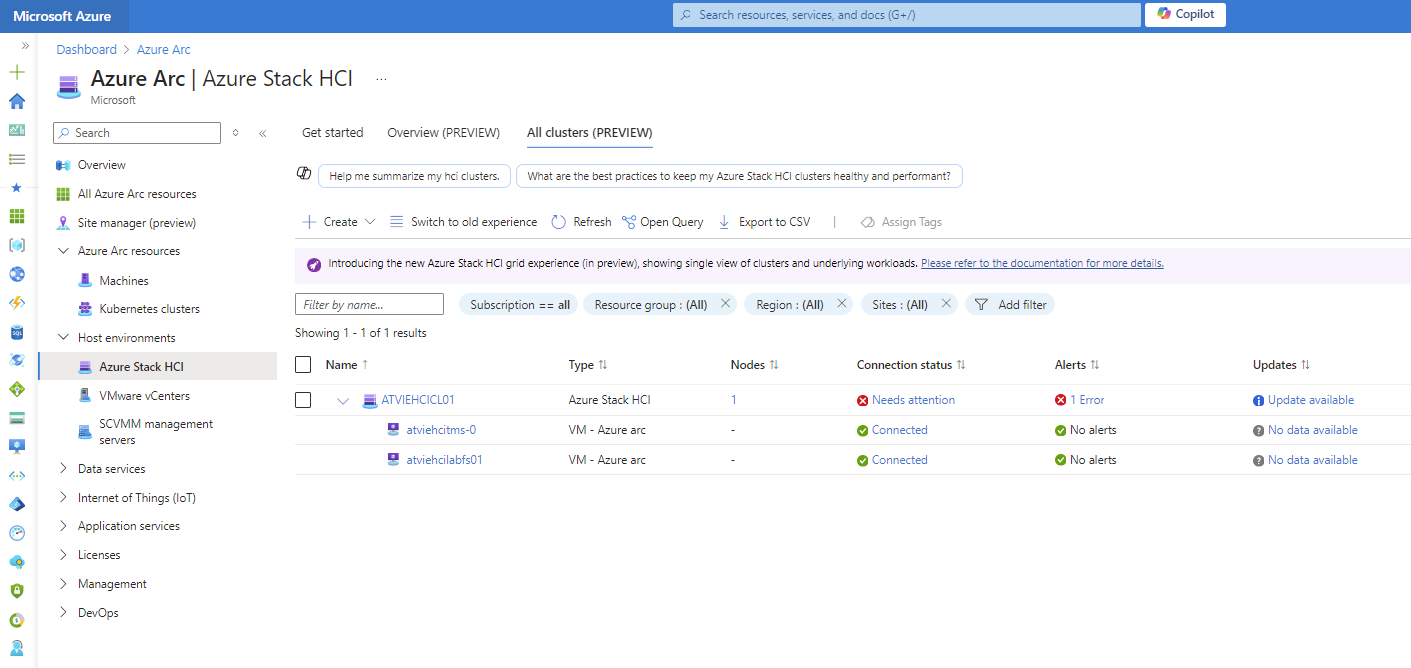Open the Create dropdown in toolbar
Screen dimensions: 1411x668
coord(339,222)
